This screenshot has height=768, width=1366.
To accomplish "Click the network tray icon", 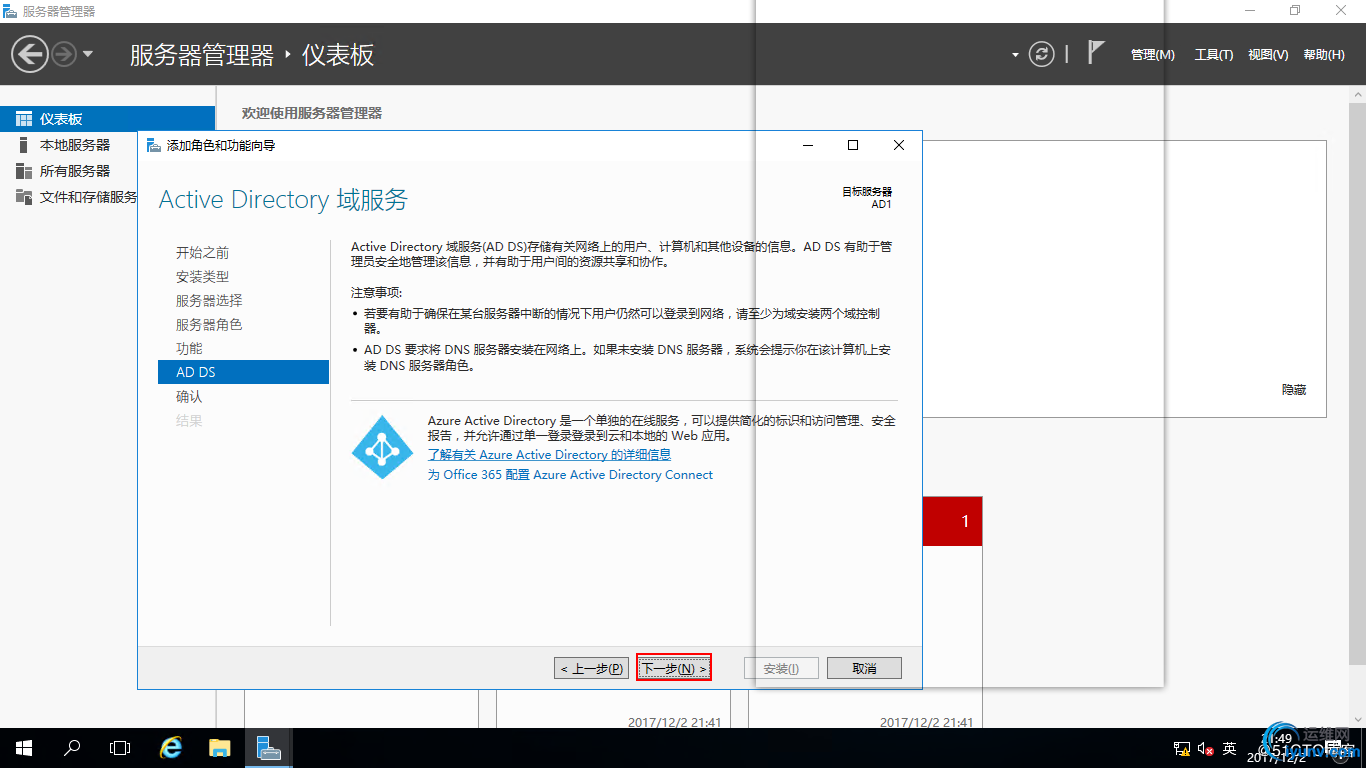I will tap(1181, 749).
